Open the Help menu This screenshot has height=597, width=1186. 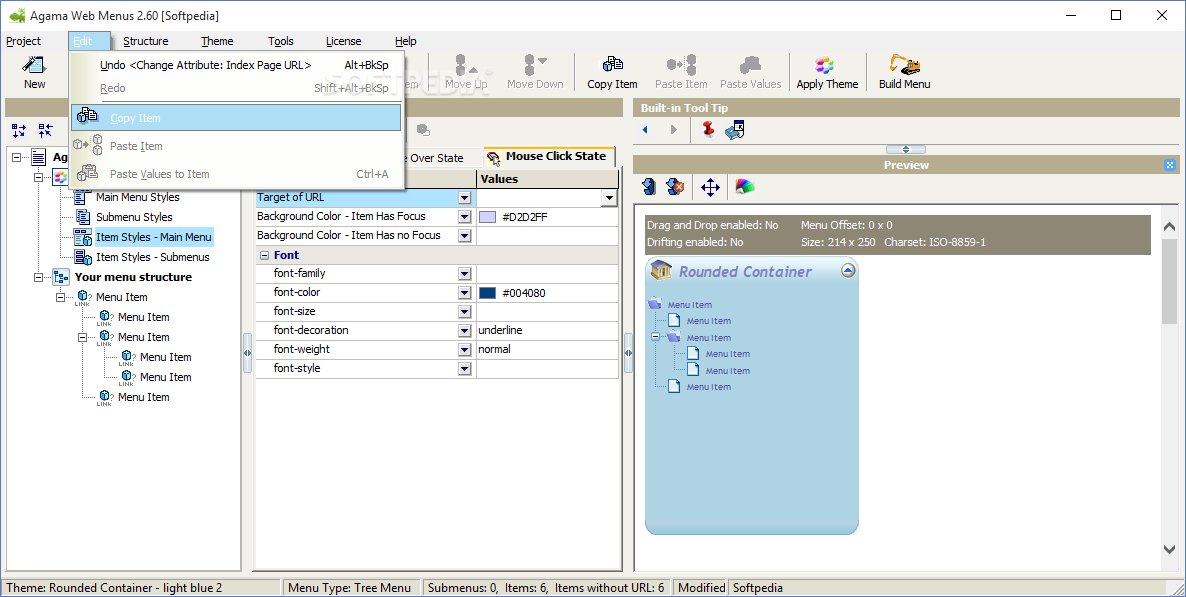point(405,41)
